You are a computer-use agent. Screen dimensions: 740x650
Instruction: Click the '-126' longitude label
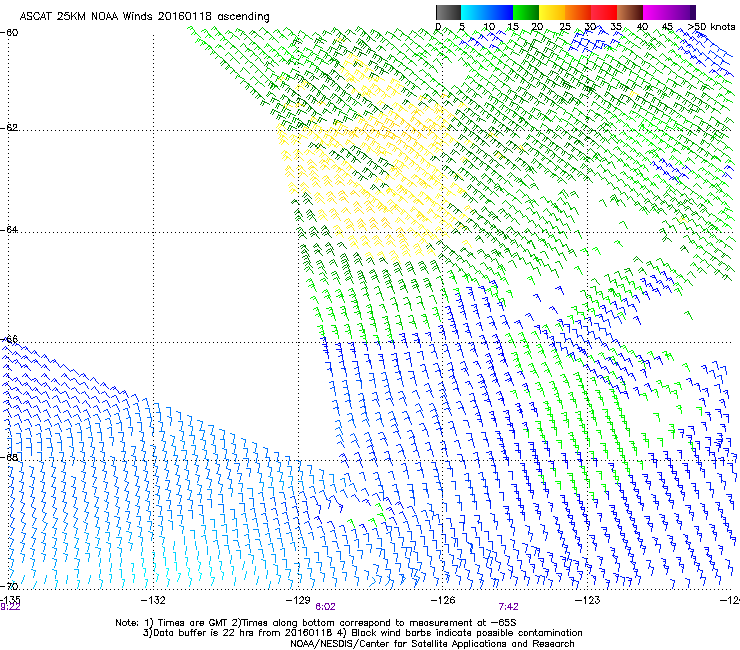(443, 600)
